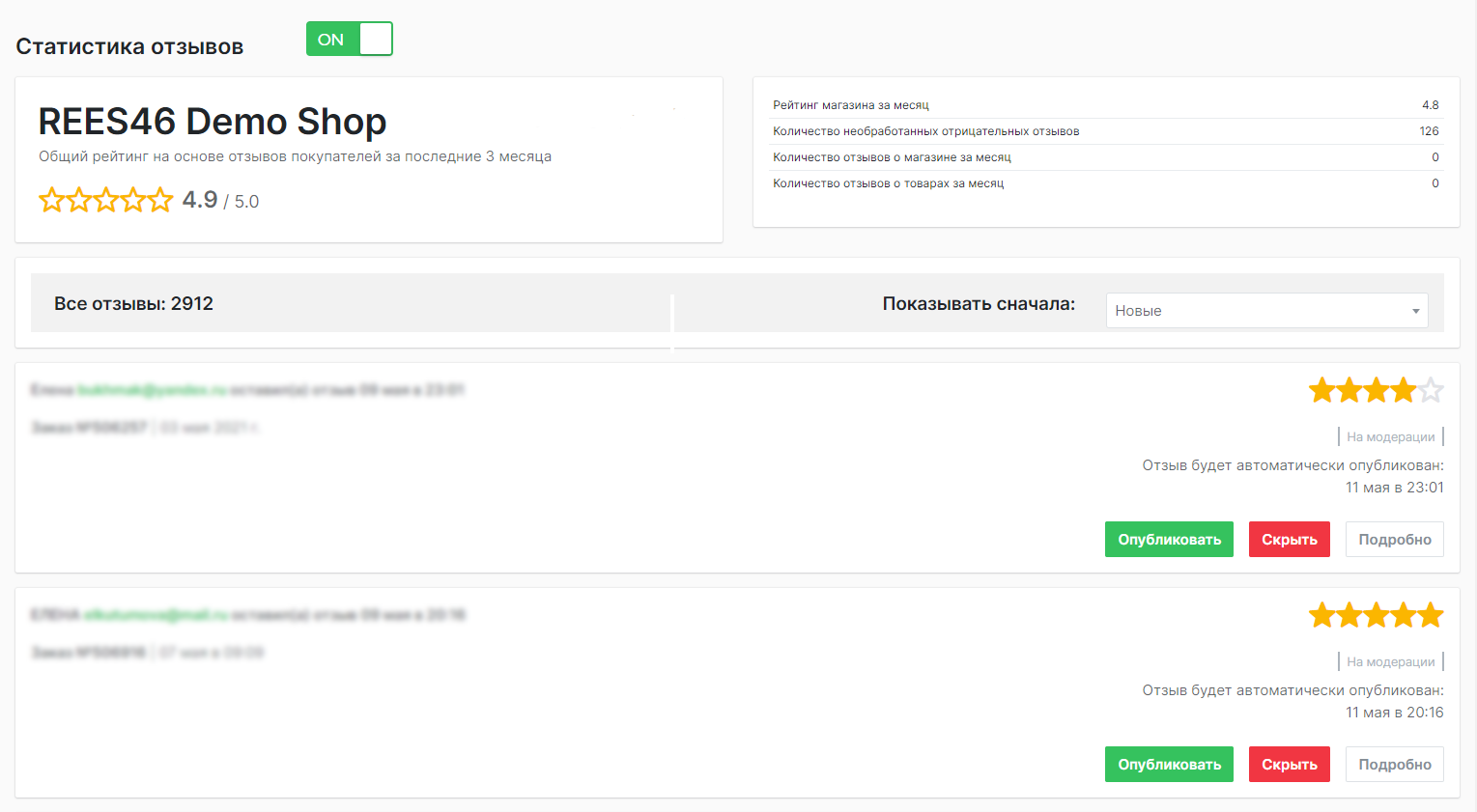Publish the second review with Опубликовать
The width and height of the screenshot is (1477, 812).
click(1169, 765)
